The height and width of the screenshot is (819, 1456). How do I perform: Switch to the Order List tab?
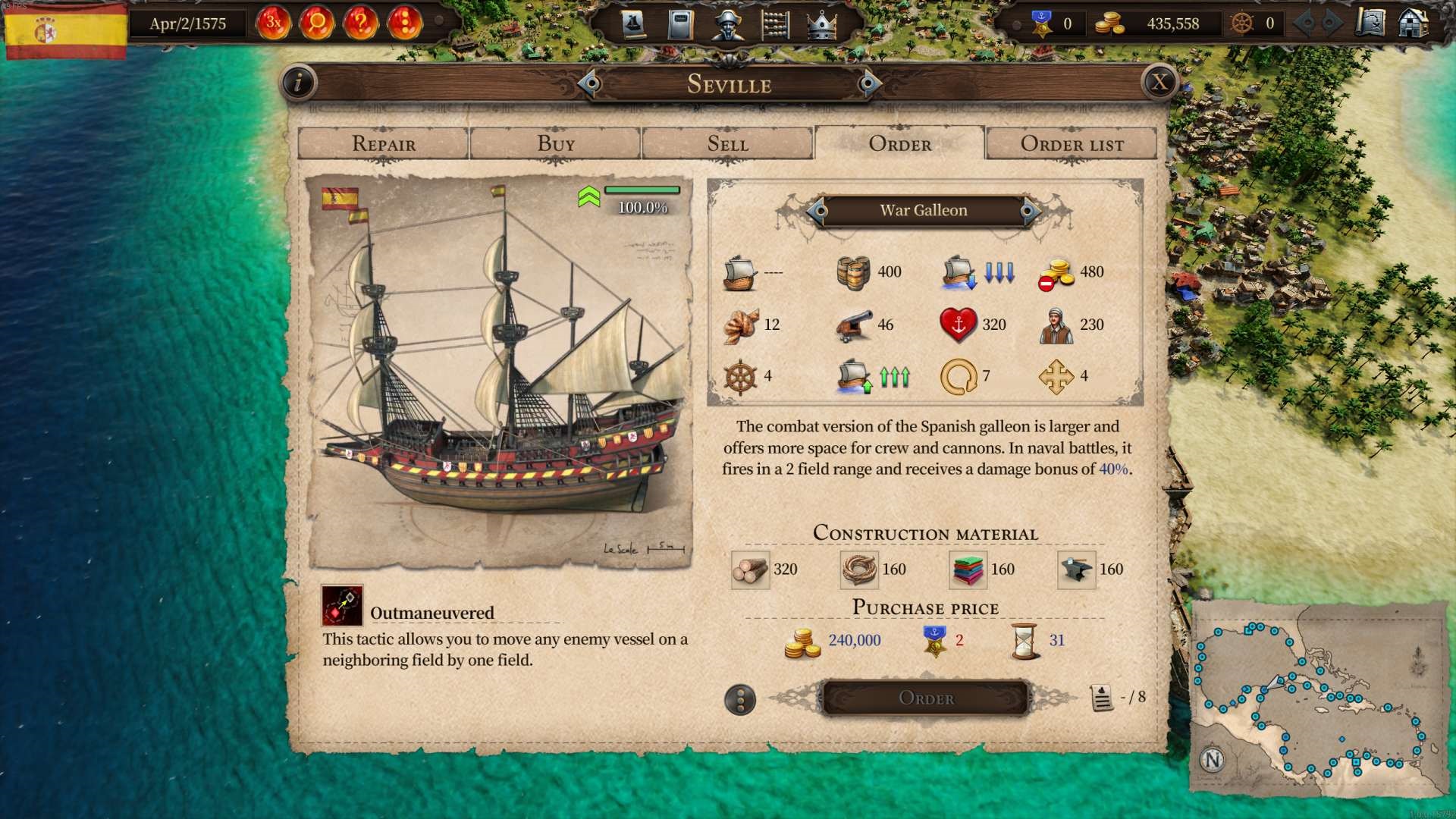1072,143
